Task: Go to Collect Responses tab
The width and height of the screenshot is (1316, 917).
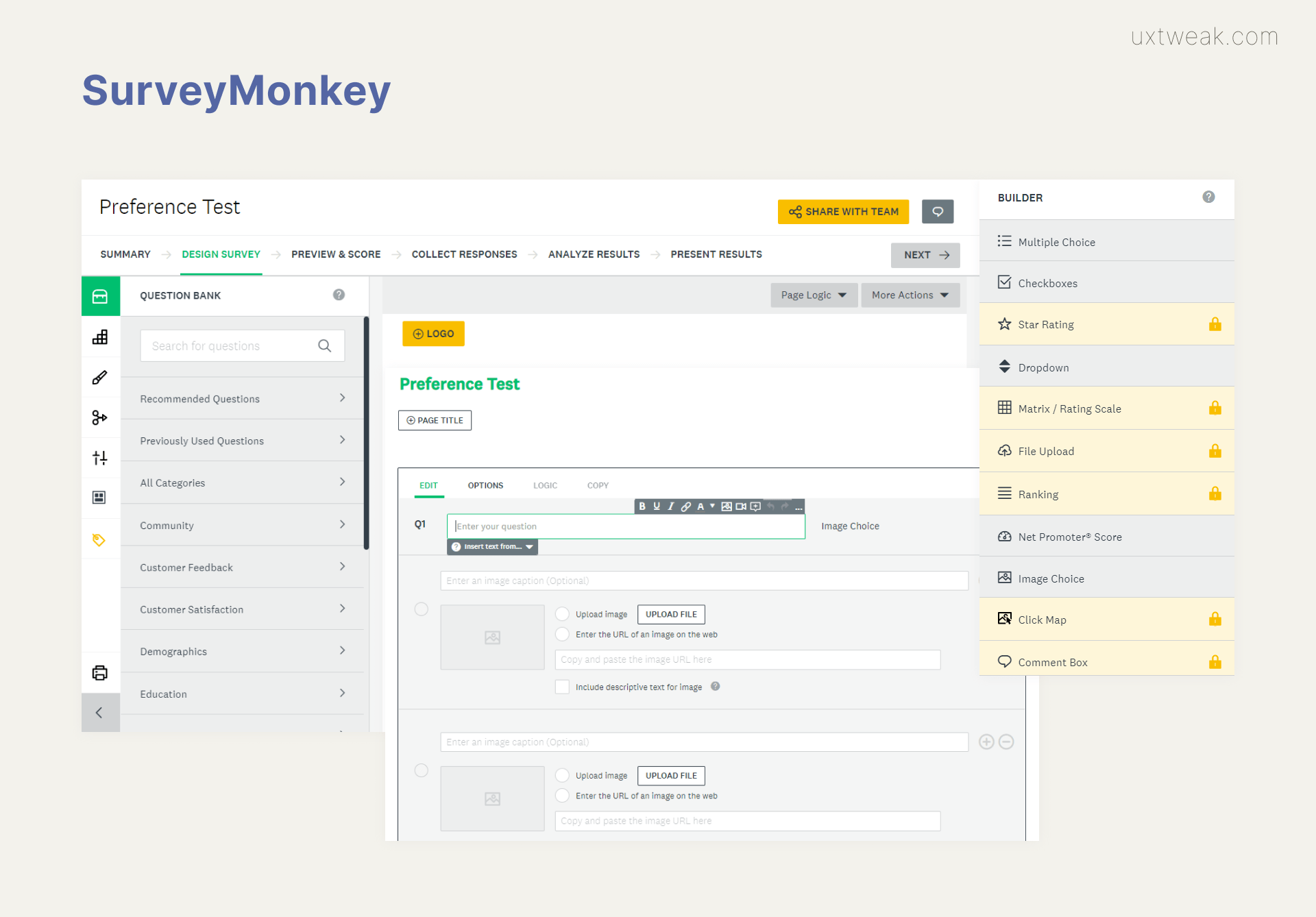Action: [464, 254]
